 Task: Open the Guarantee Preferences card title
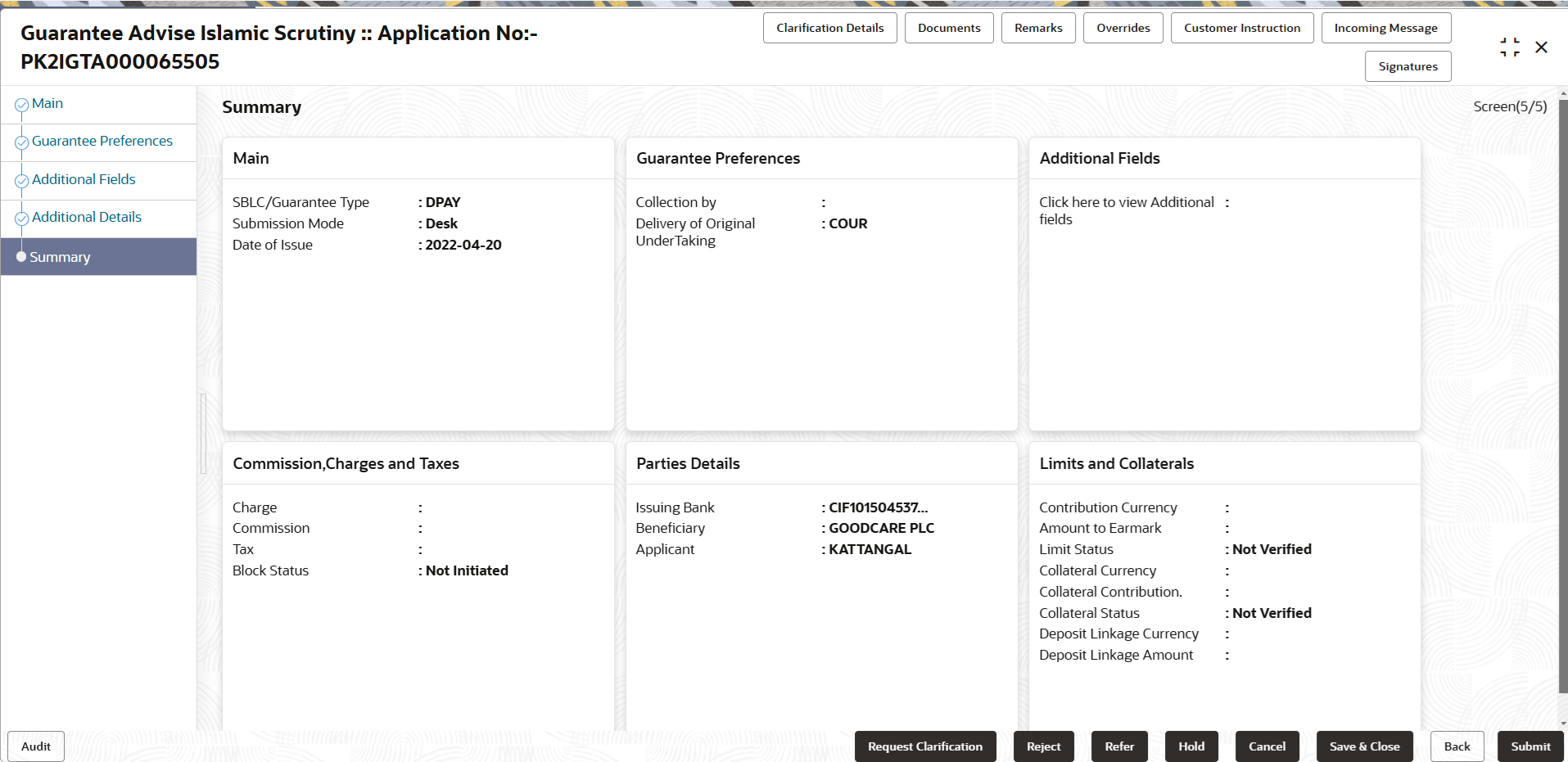pos(718,159)
